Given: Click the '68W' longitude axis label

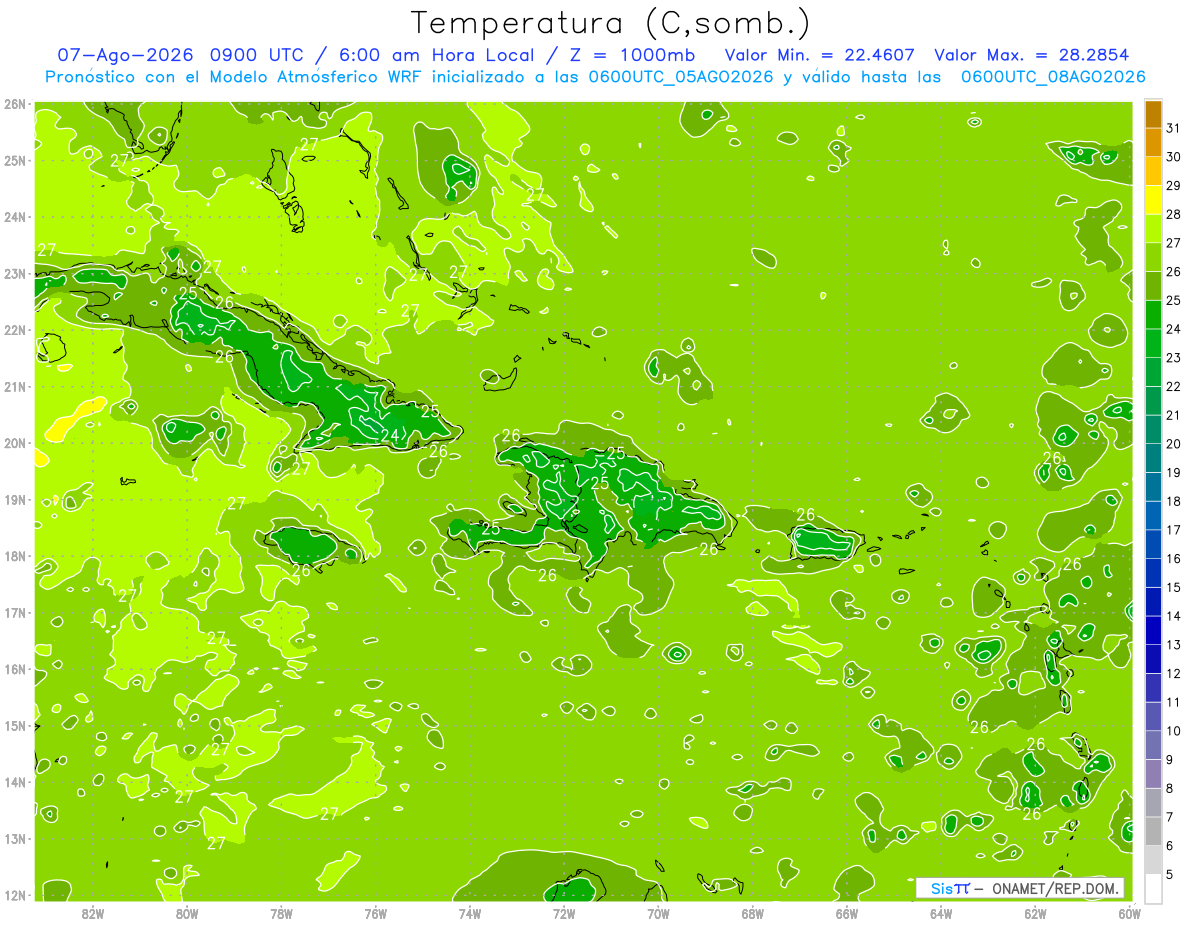Looking at the screenshot, I should (x=752, y=912).
